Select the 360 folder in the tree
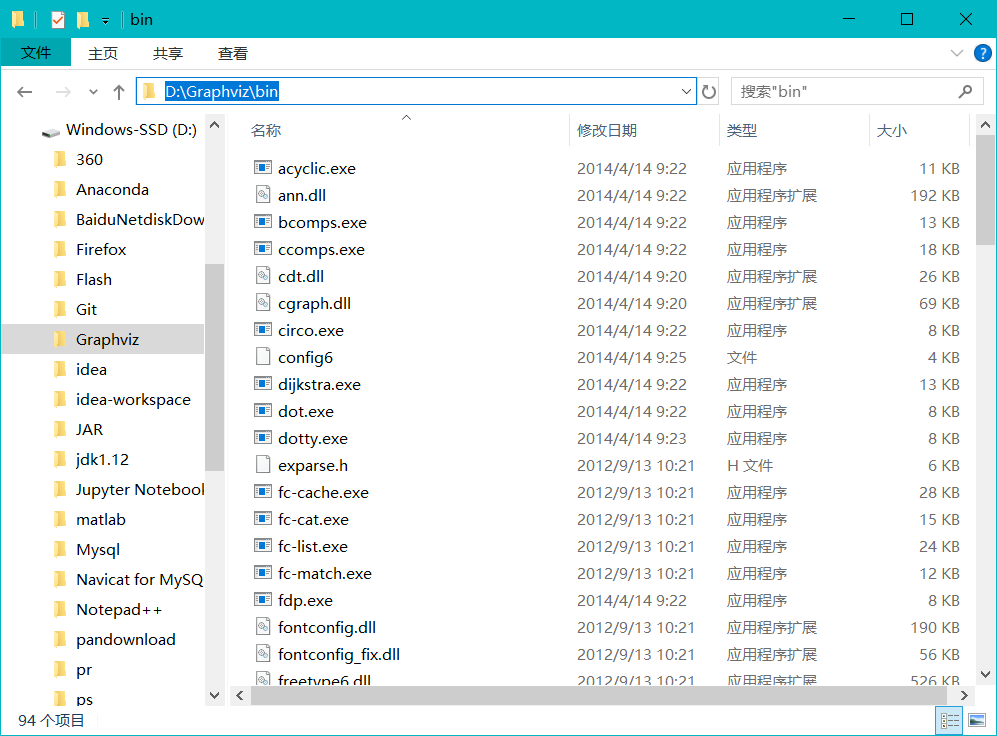 89,160
